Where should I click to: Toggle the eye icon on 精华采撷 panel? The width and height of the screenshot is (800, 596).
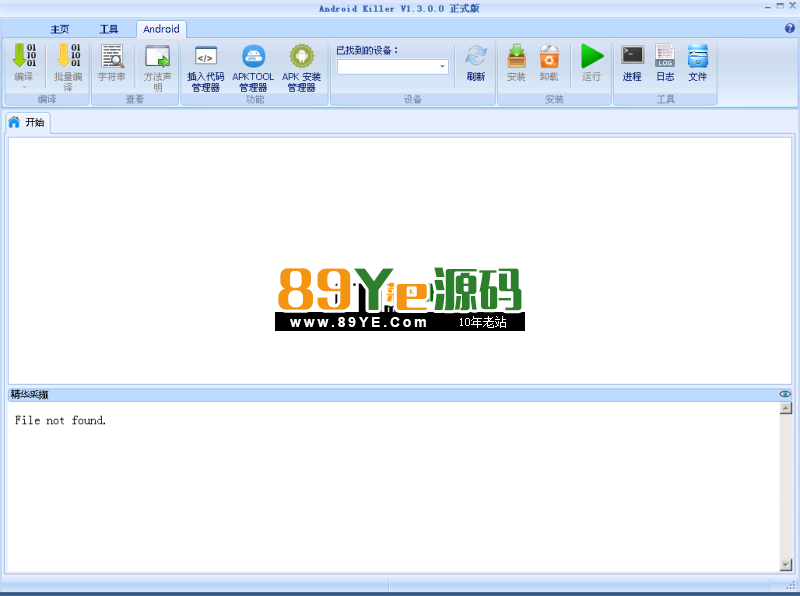point(785,394)
